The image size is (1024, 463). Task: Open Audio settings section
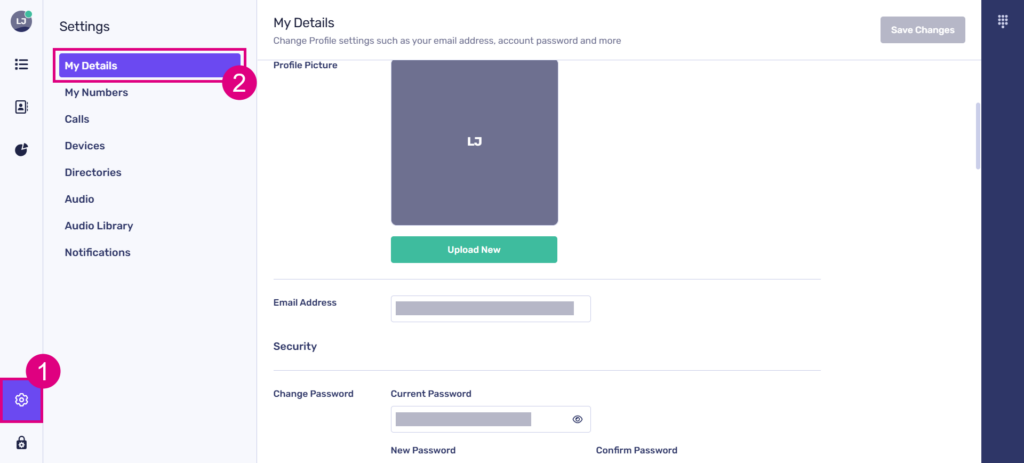tap(80, 199)
